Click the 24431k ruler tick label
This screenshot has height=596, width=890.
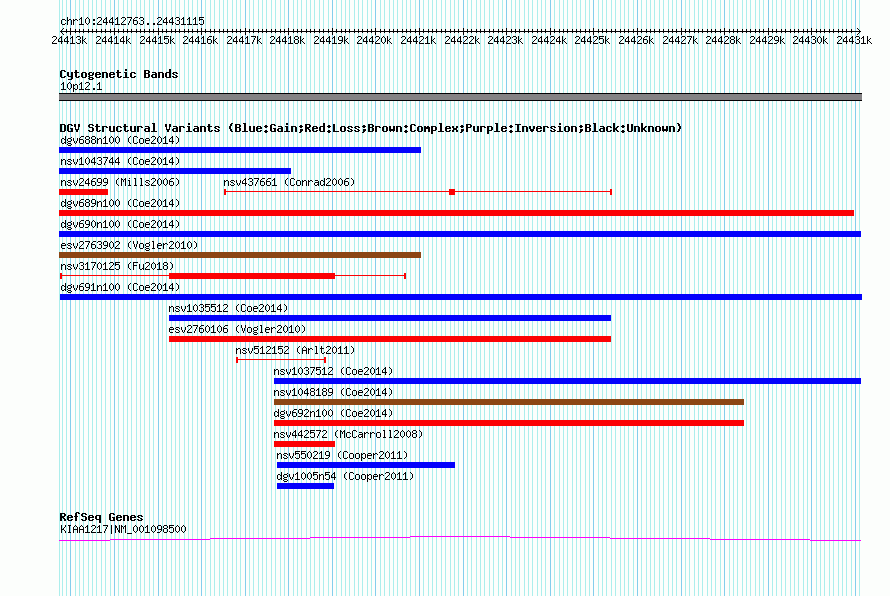click(854, 40)
